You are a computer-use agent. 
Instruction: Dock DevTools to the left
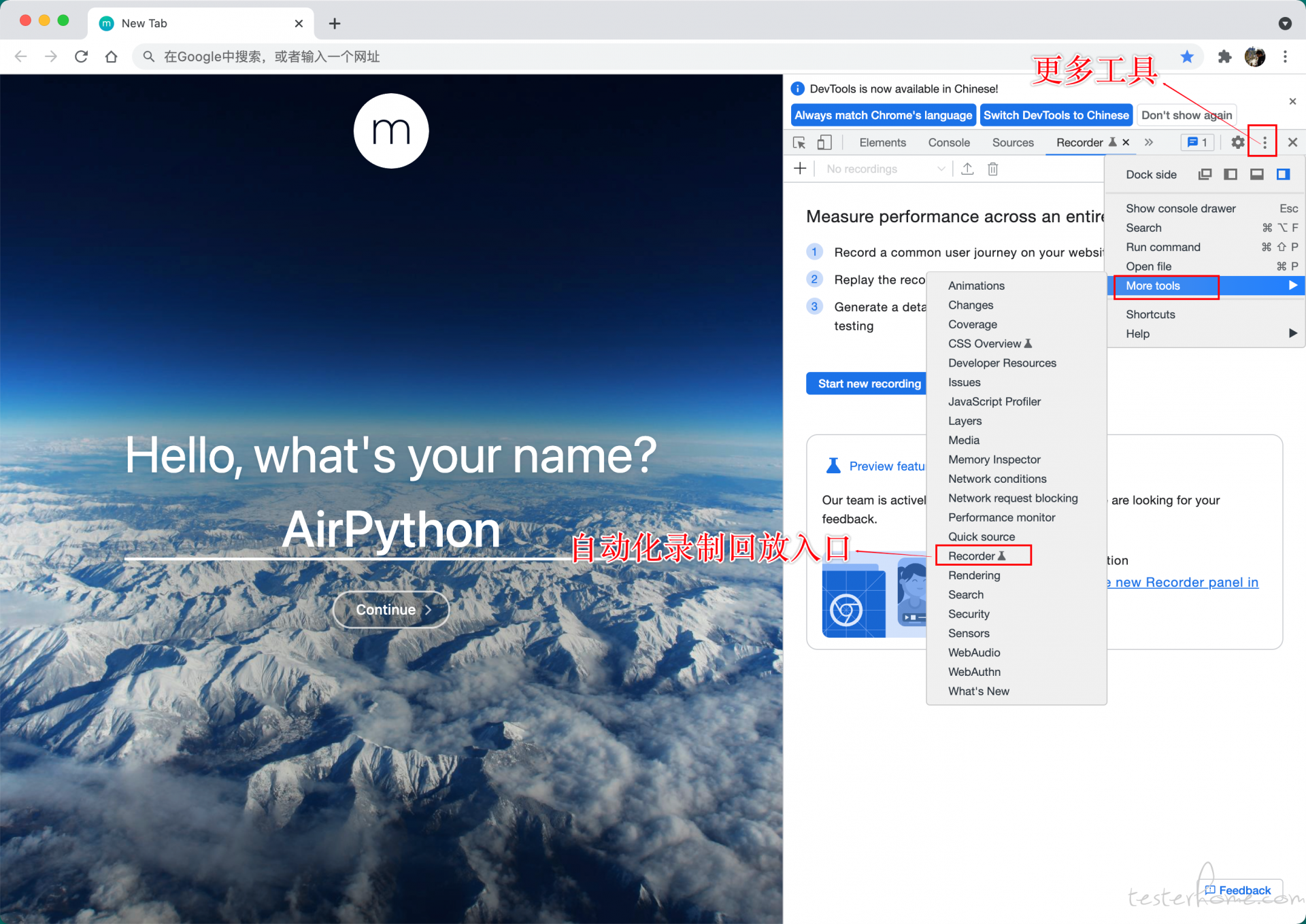click(1230, 175)
